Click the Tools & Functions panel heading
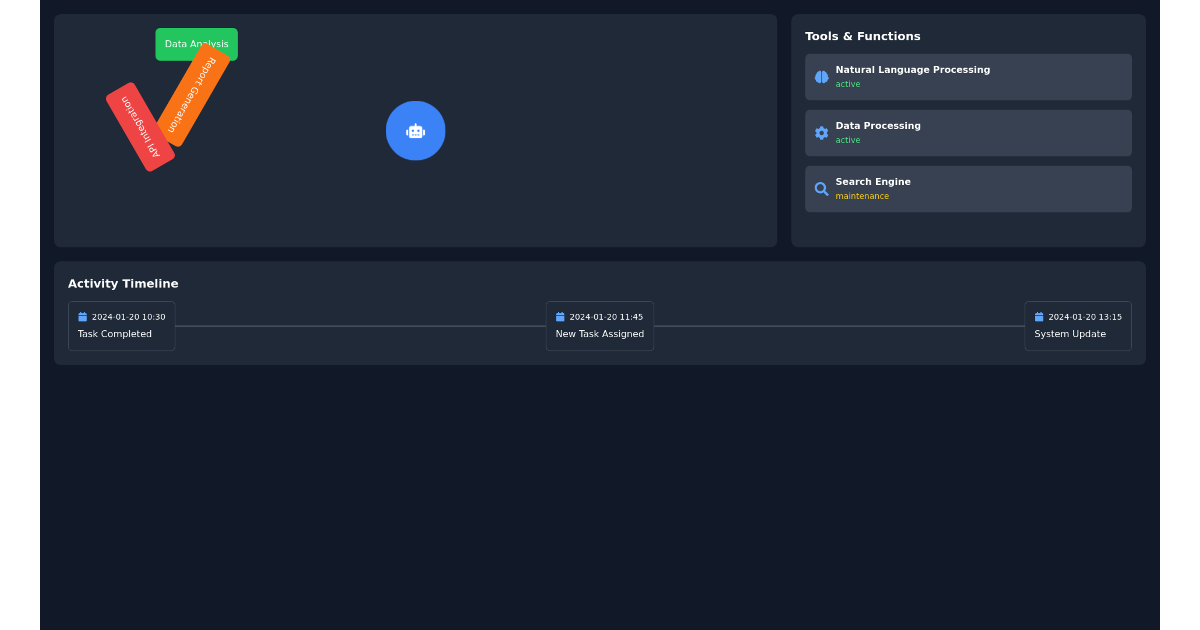Image resolution: width=1200 pixels, height=630 pixels. coord(863,36)
